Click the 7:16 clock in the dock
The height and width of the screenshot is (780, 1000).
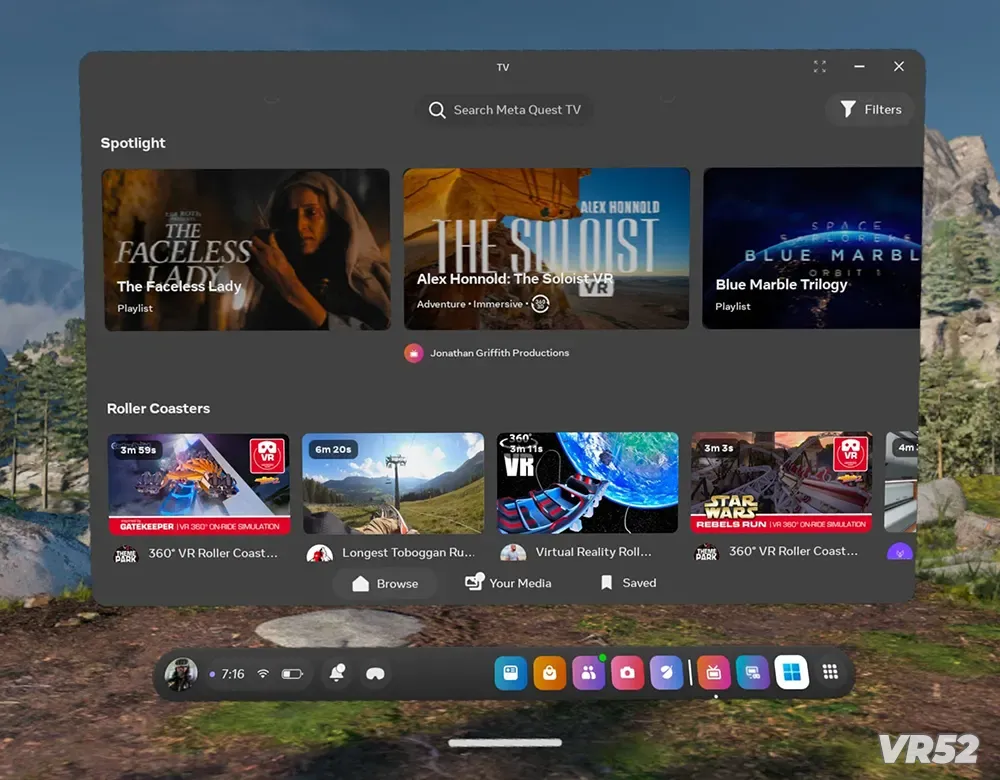pos(233,674)
